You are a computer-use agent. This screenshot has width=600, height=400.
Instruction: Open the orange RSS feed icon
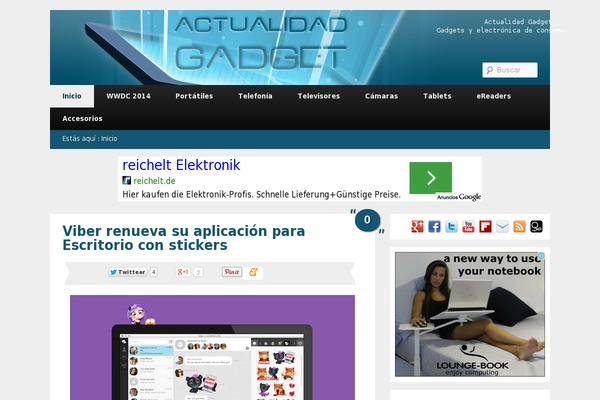tap(519, 227)
